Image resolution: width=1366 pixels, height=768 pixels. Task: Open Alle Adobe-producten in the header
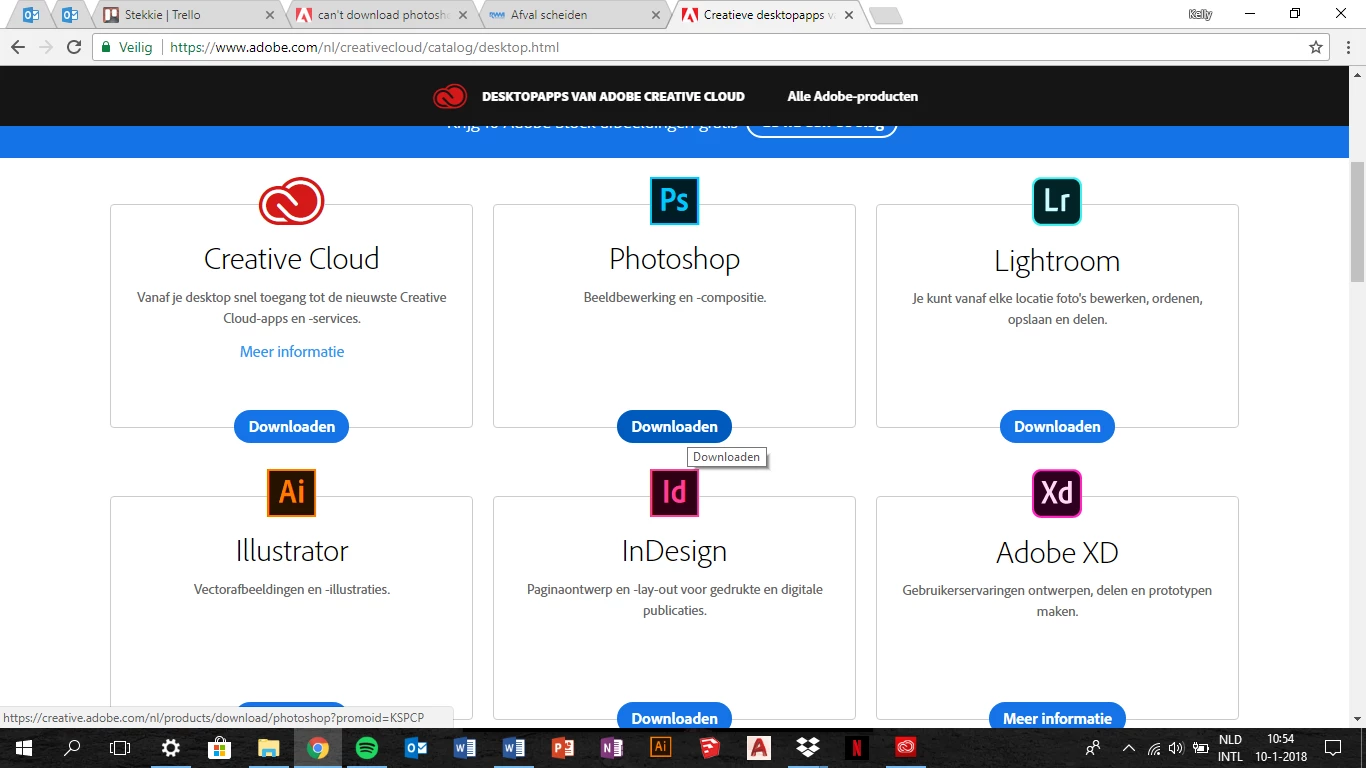852,97
